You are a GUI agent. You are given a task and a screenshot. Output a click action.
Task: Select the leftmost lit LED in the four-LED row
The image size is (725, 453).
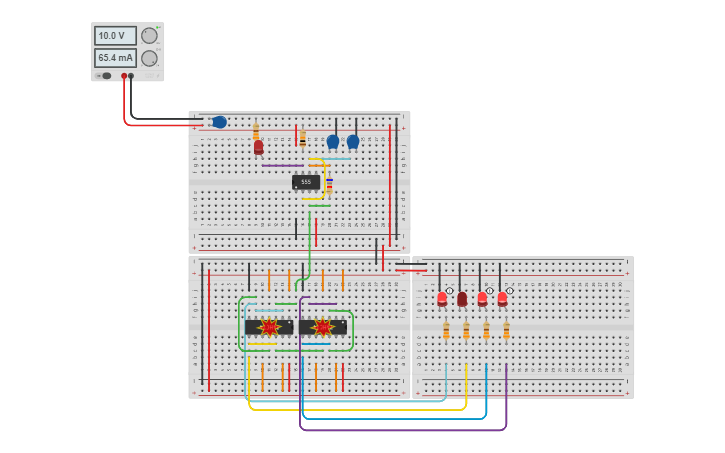[442, 298]
